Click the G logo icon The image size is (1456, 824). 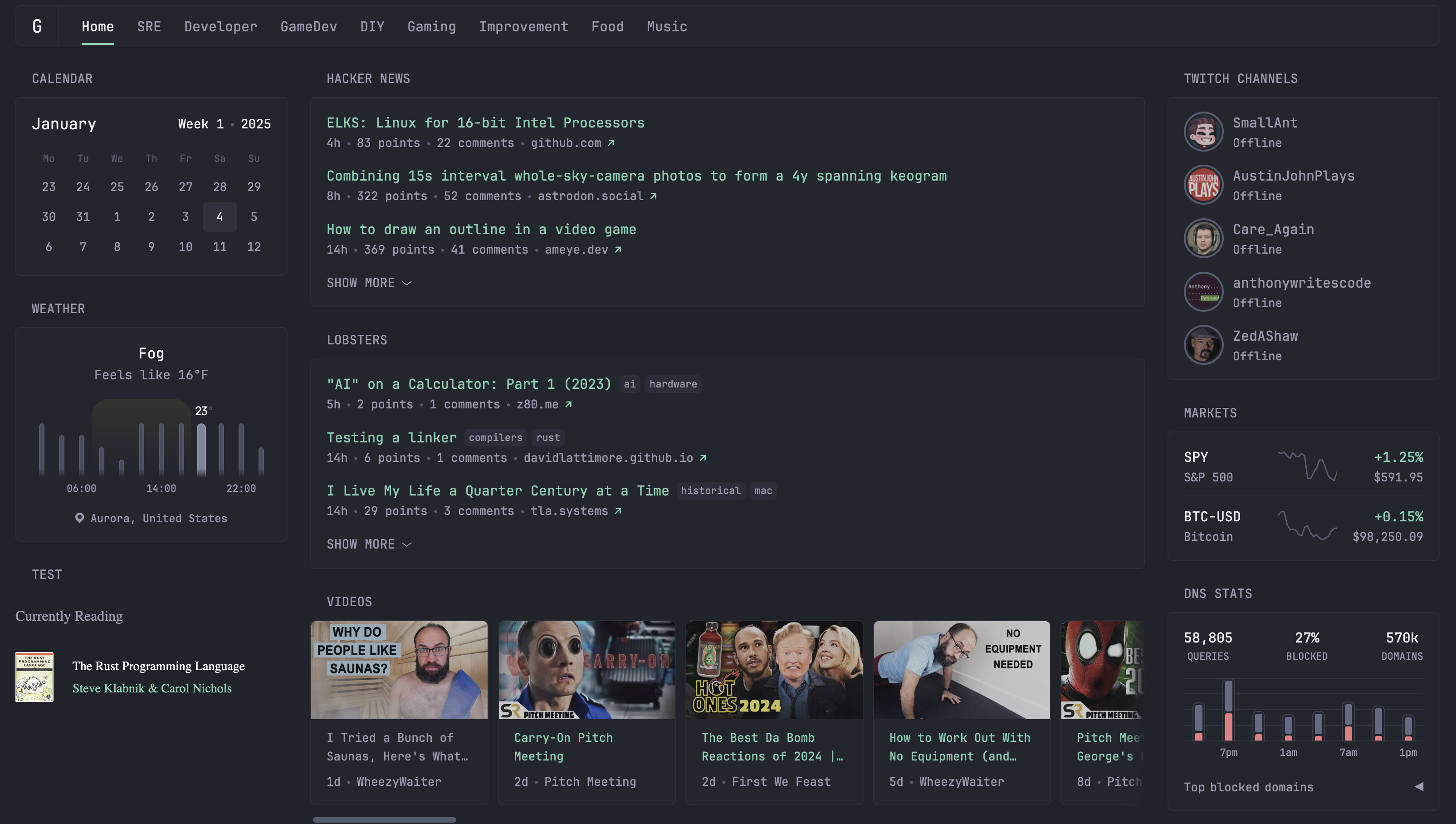point(37,26)
